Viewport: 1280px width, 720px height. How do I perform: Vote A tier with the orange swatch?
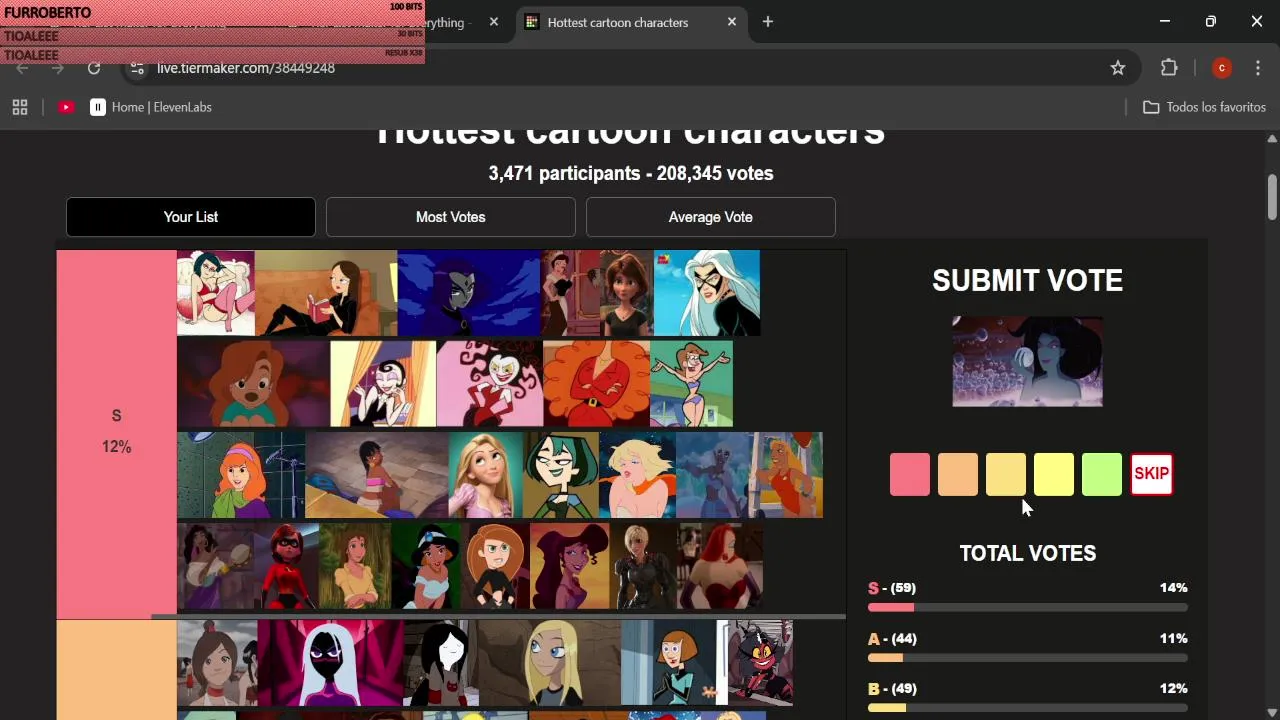coord(958,475)
